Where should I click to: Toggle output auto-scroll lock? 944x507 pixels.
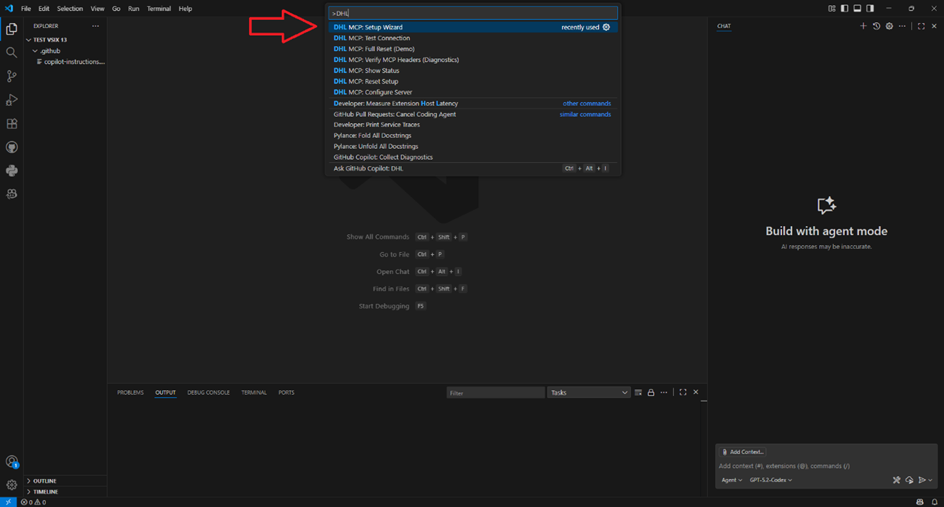pos(651,393)
